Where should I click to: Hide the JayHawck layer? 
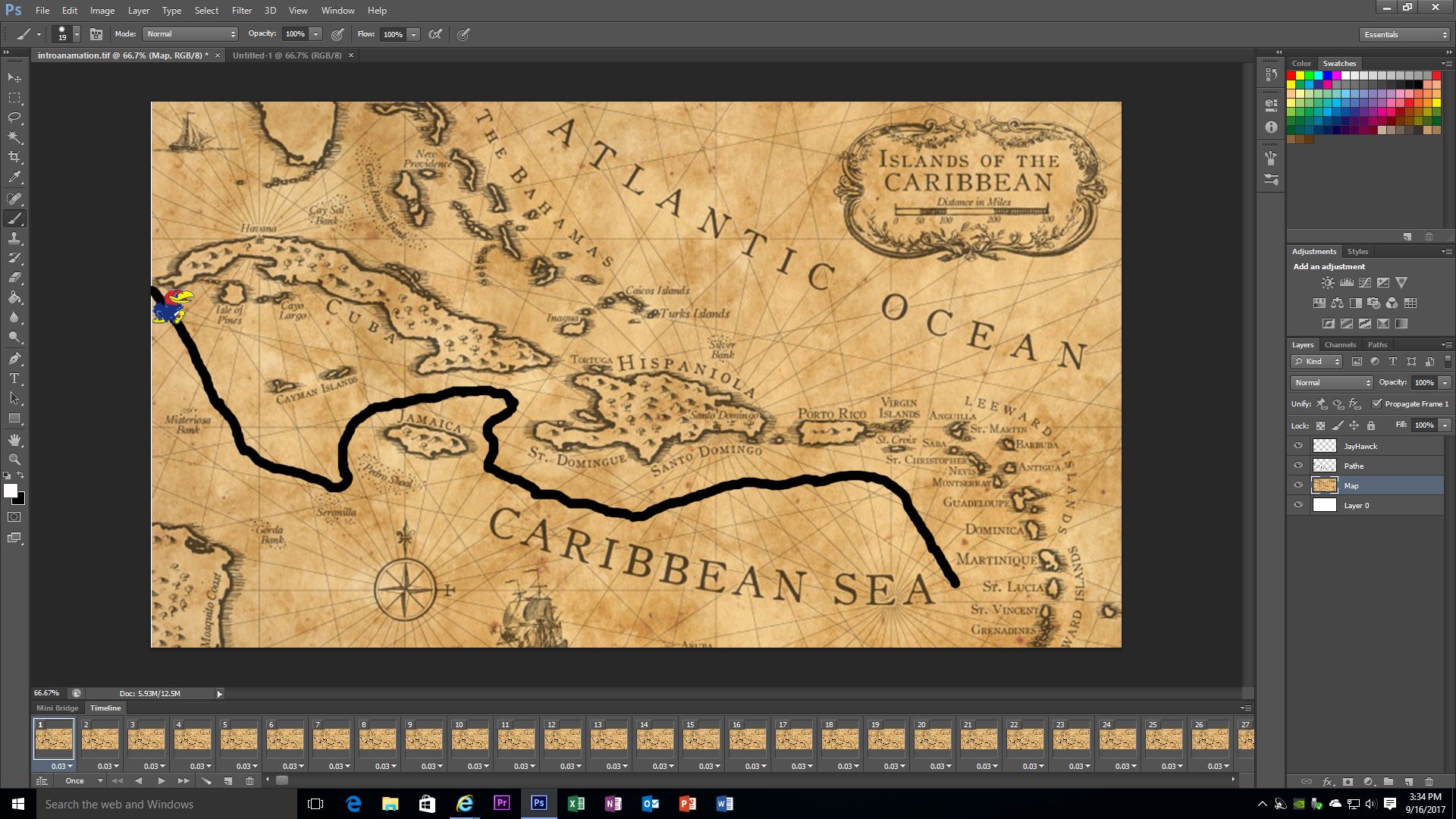(1298, 446)
